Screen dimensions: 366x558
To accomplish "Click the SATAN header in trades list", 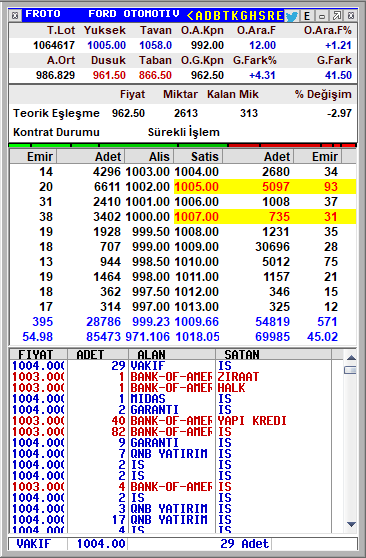I will pos(273,354).
